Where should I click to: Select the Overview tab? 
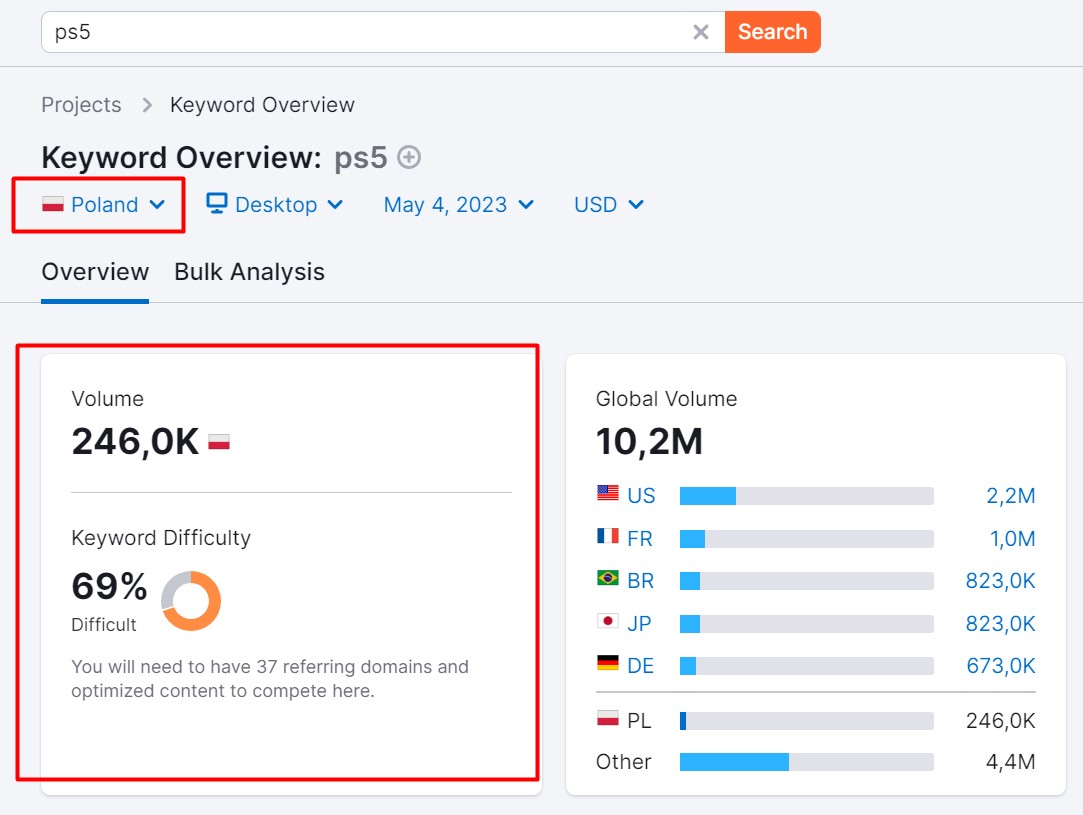(95, 272)
